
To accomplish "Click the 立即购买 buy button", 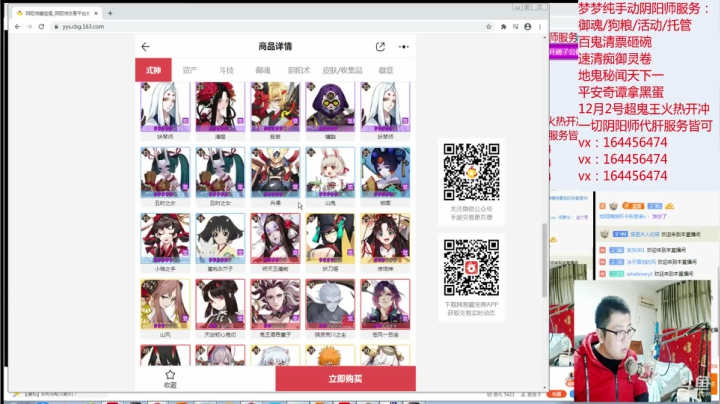I will point(345,379).
